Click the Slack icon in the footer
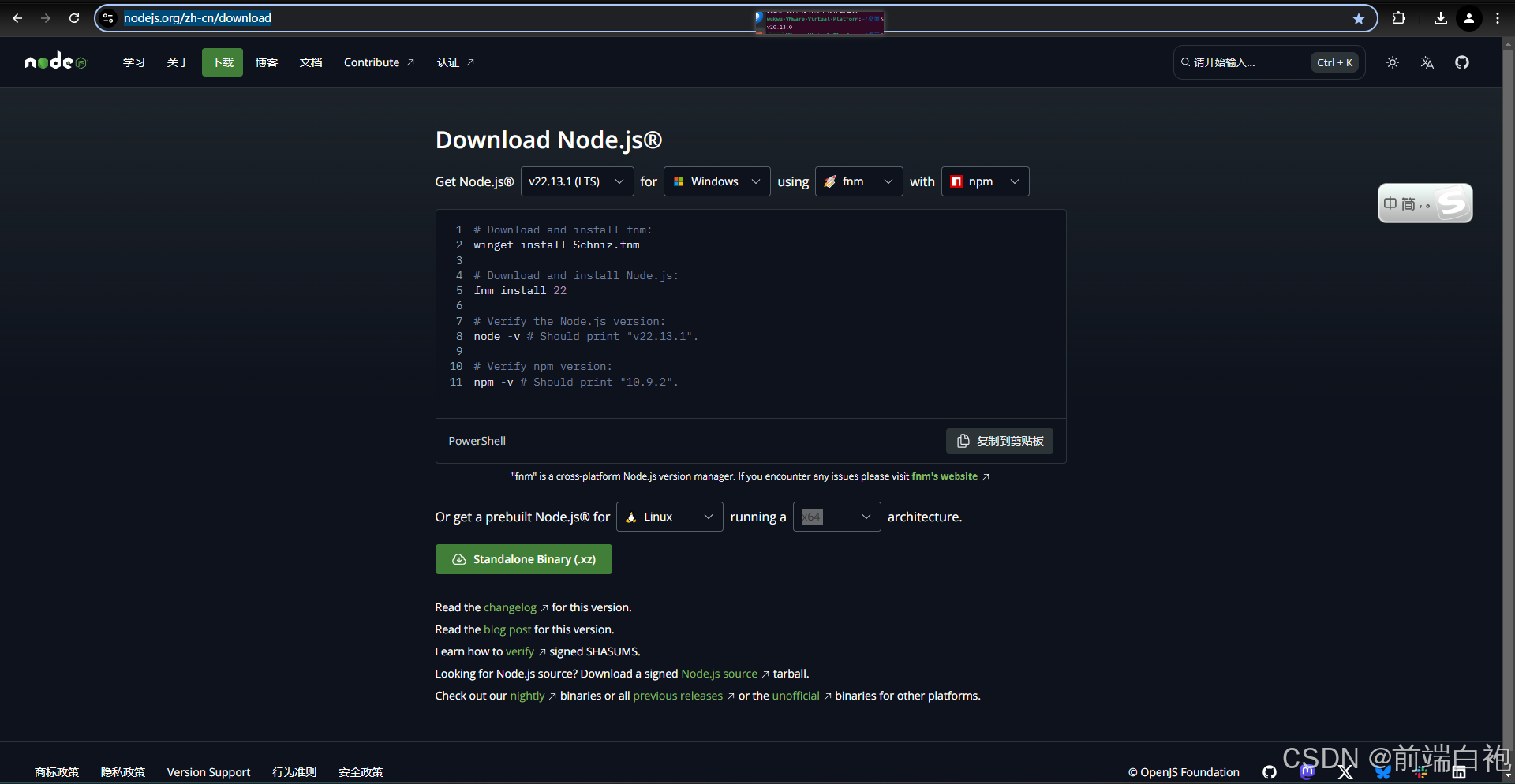The height and width of the screenshot is (784, 1515). pyautogui.click(x=1421, y=772)
